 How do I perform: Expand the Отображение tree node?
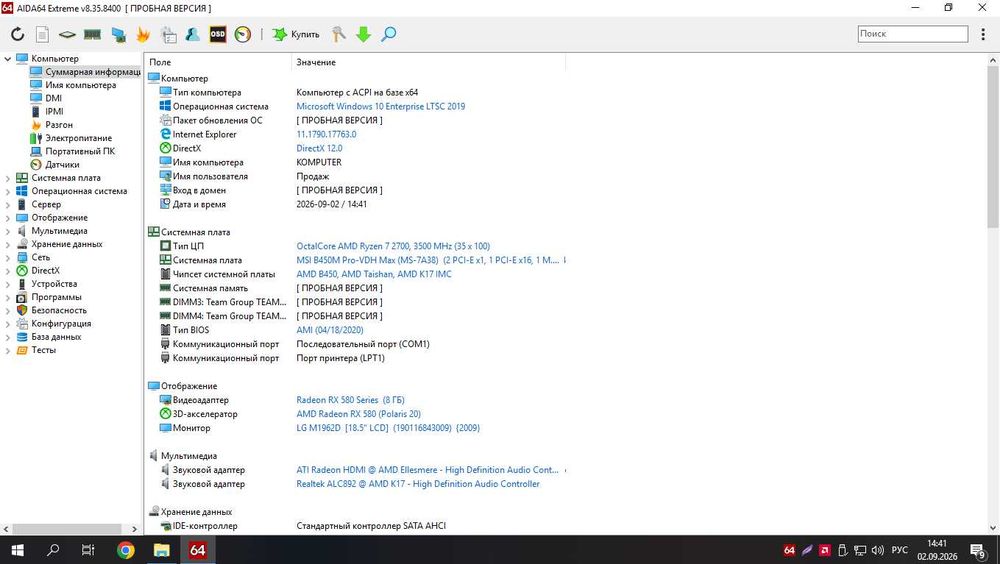pos(8,218)
